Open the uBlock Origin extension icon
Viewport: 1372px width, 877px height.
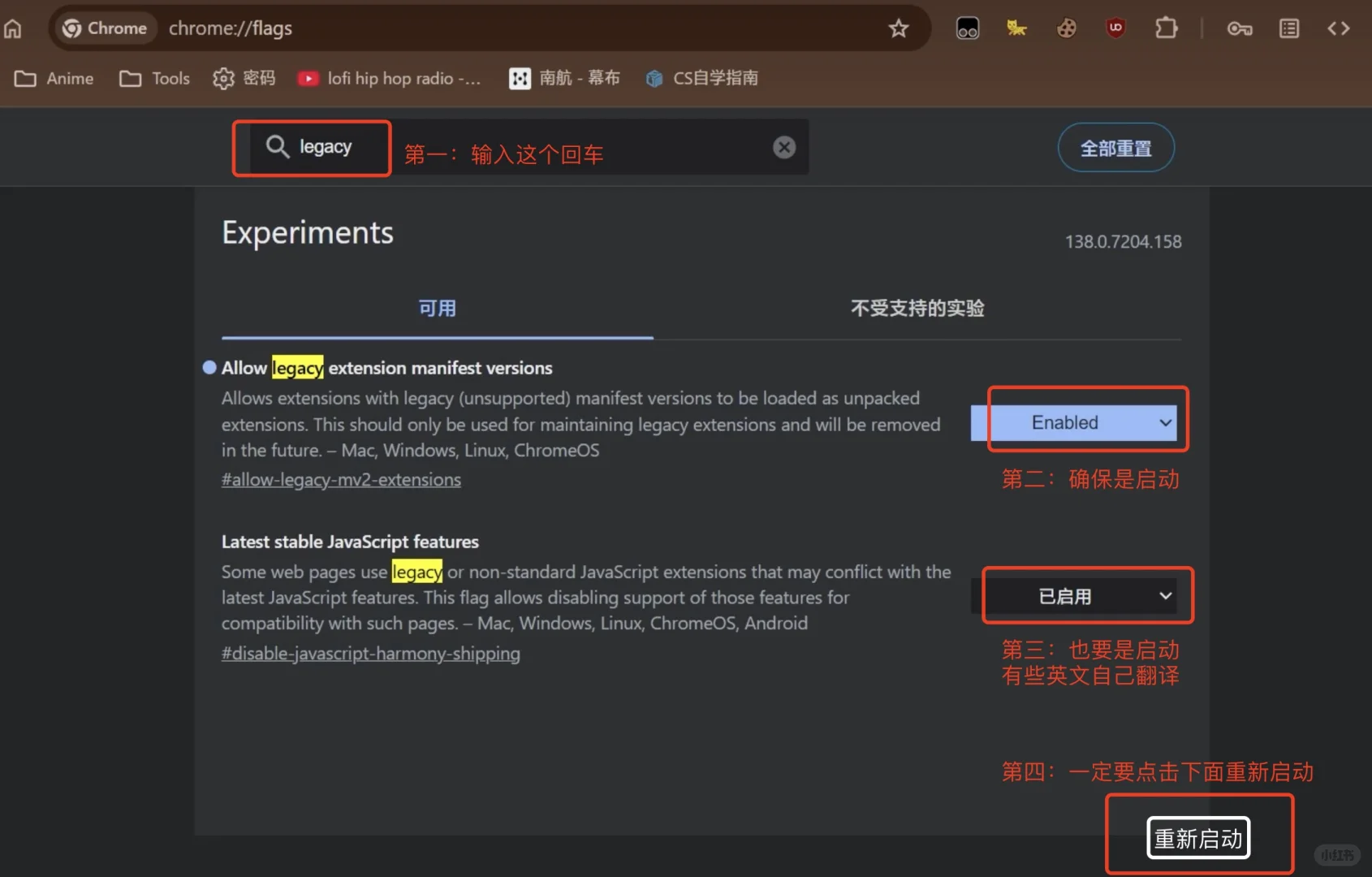(x=1116, y=28)
